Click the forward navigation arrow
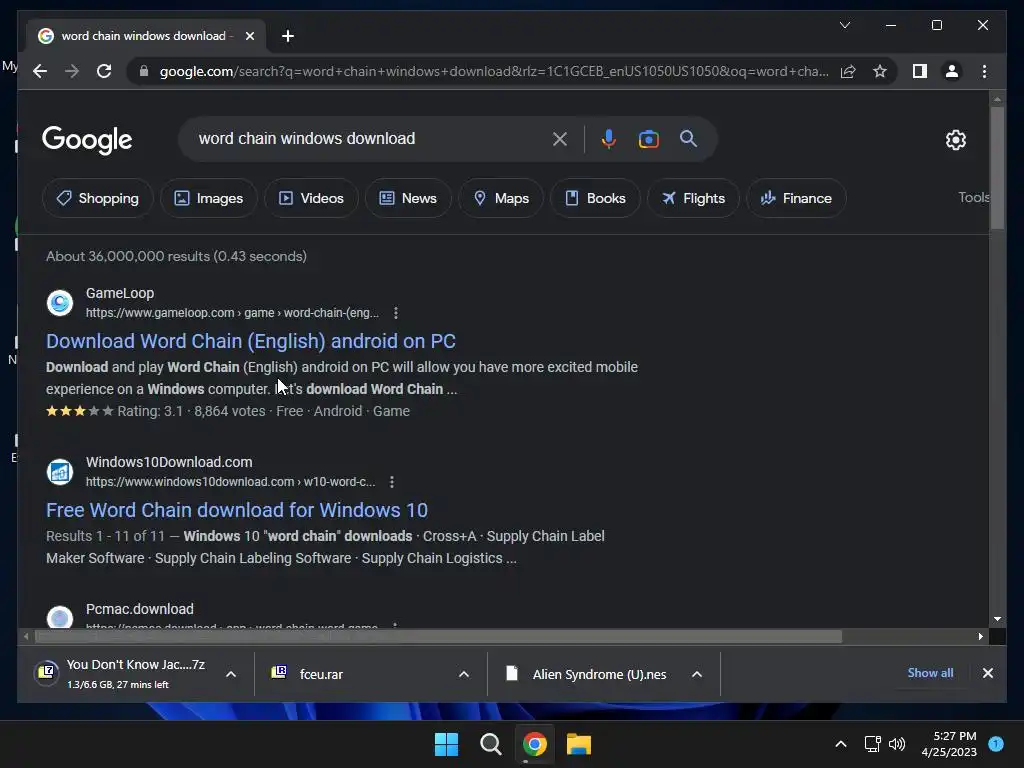This screenshot has height=768, width=1024. [72, 71]
